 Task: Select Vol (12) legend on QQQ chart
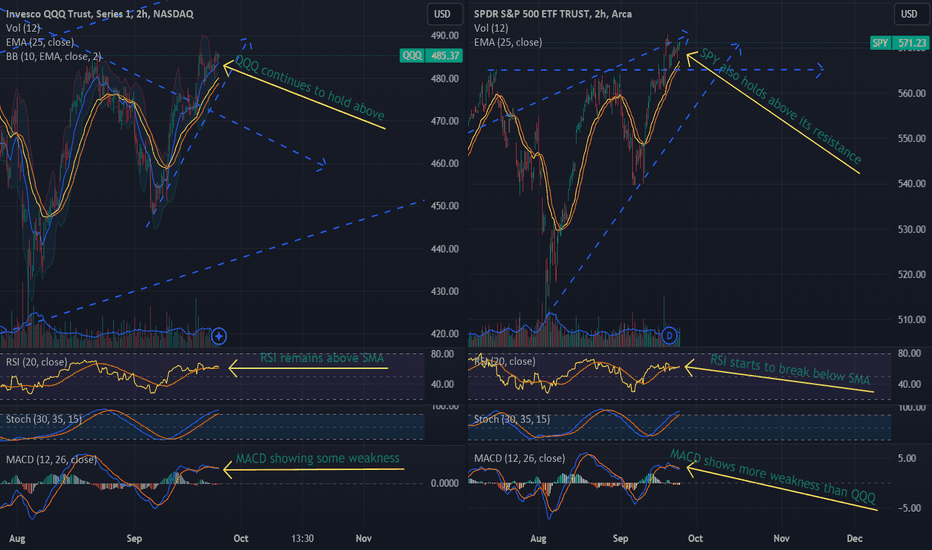click(23, 28)
